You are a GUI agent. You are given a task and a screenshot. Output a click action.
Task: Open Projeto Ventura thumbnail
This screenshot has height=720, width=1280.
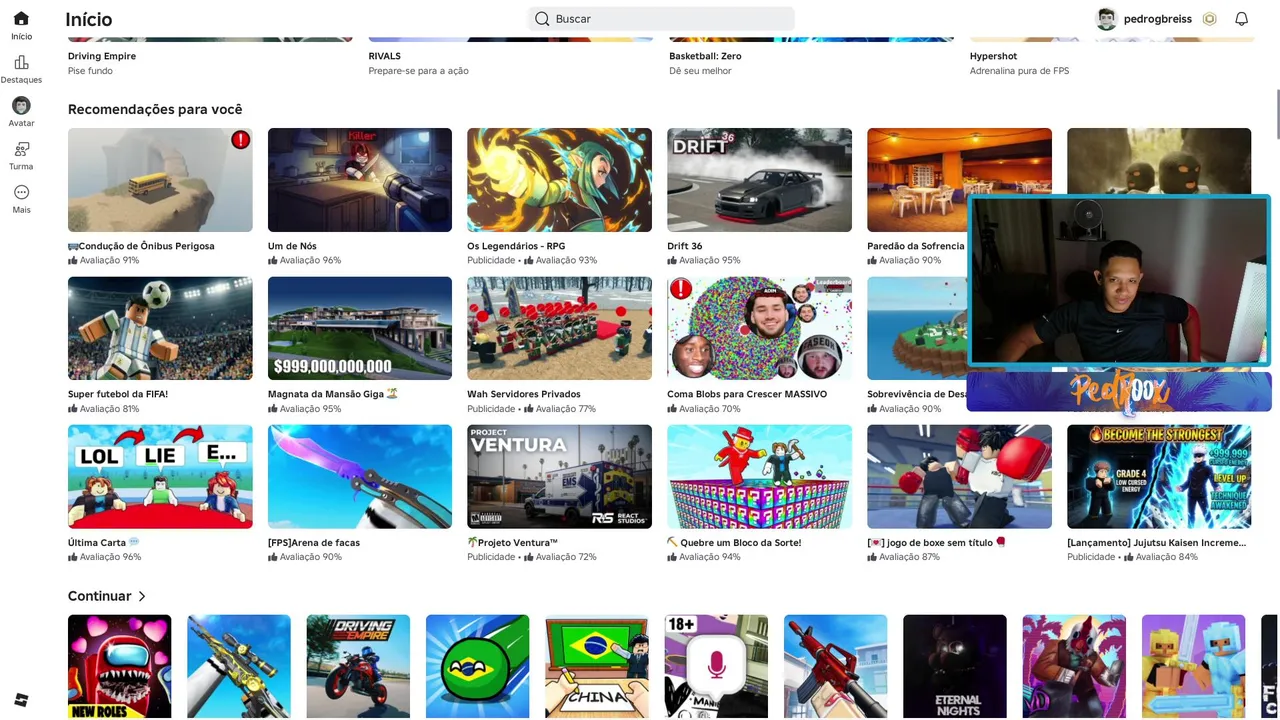(559, 477)
